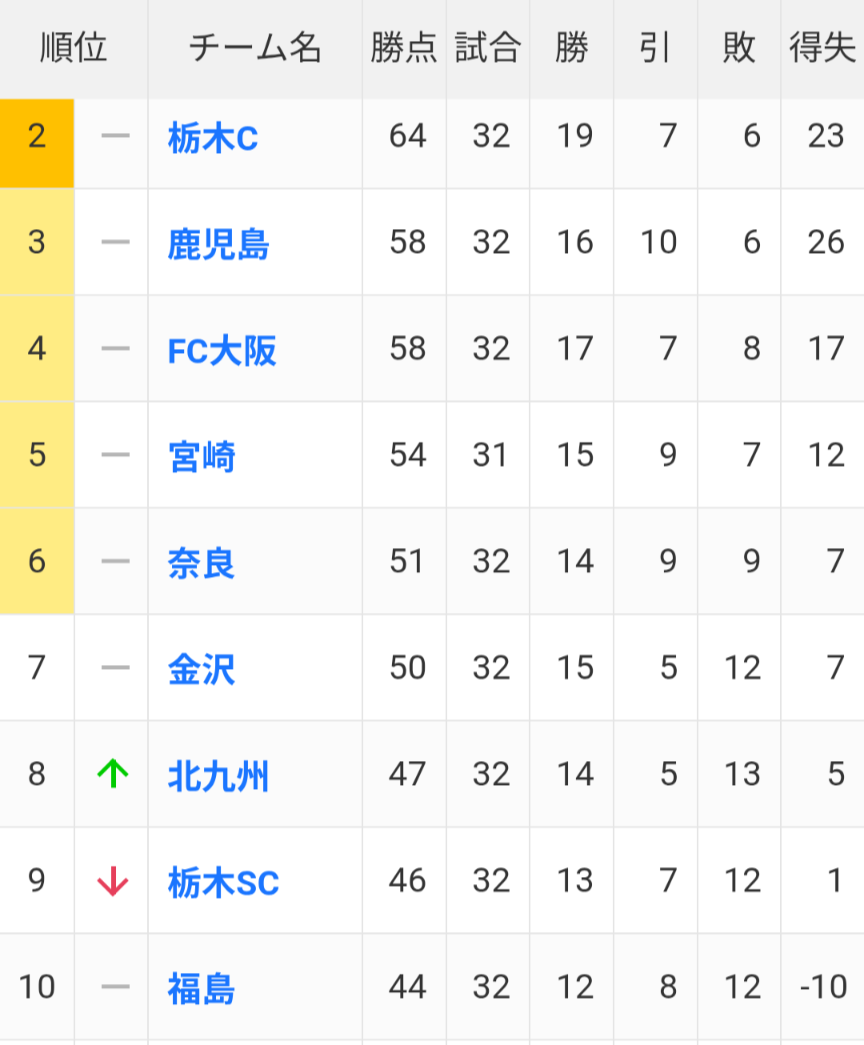Click the 得失 column header

pyautogui.click(x=822, y=48)
